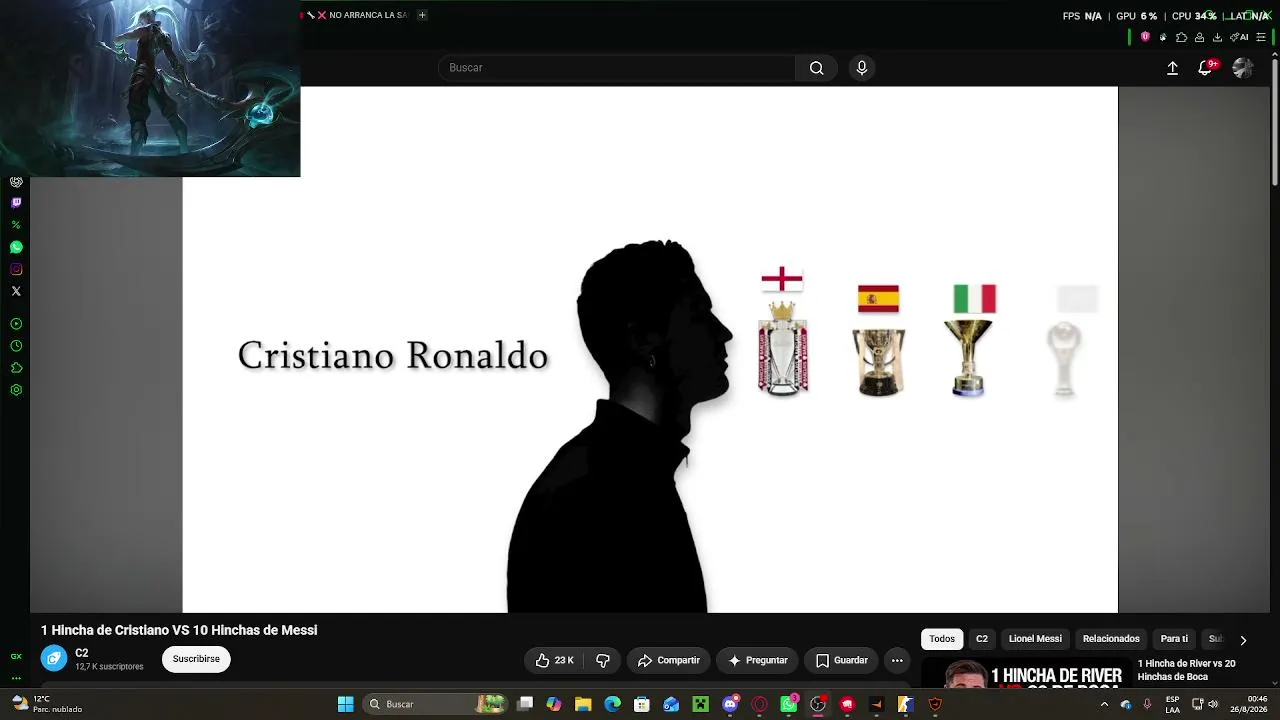The height and width of the screenshot is (720, 1280).
Task: Click the video title text '1 Hincha de Cristiano VS 10 Hinchas de Messi'
Action: [x=179, y=630]
